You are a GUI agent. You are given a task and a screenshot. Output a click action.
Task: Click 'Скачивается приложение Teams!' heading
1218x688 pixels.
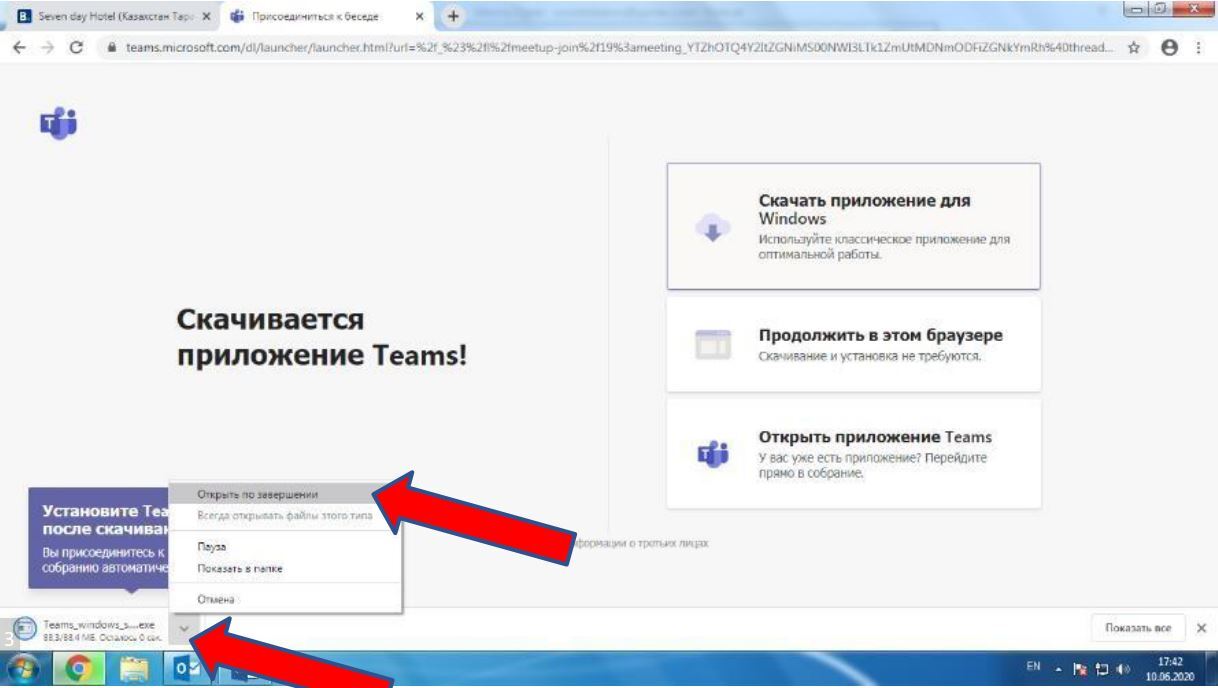pos(322,337)
